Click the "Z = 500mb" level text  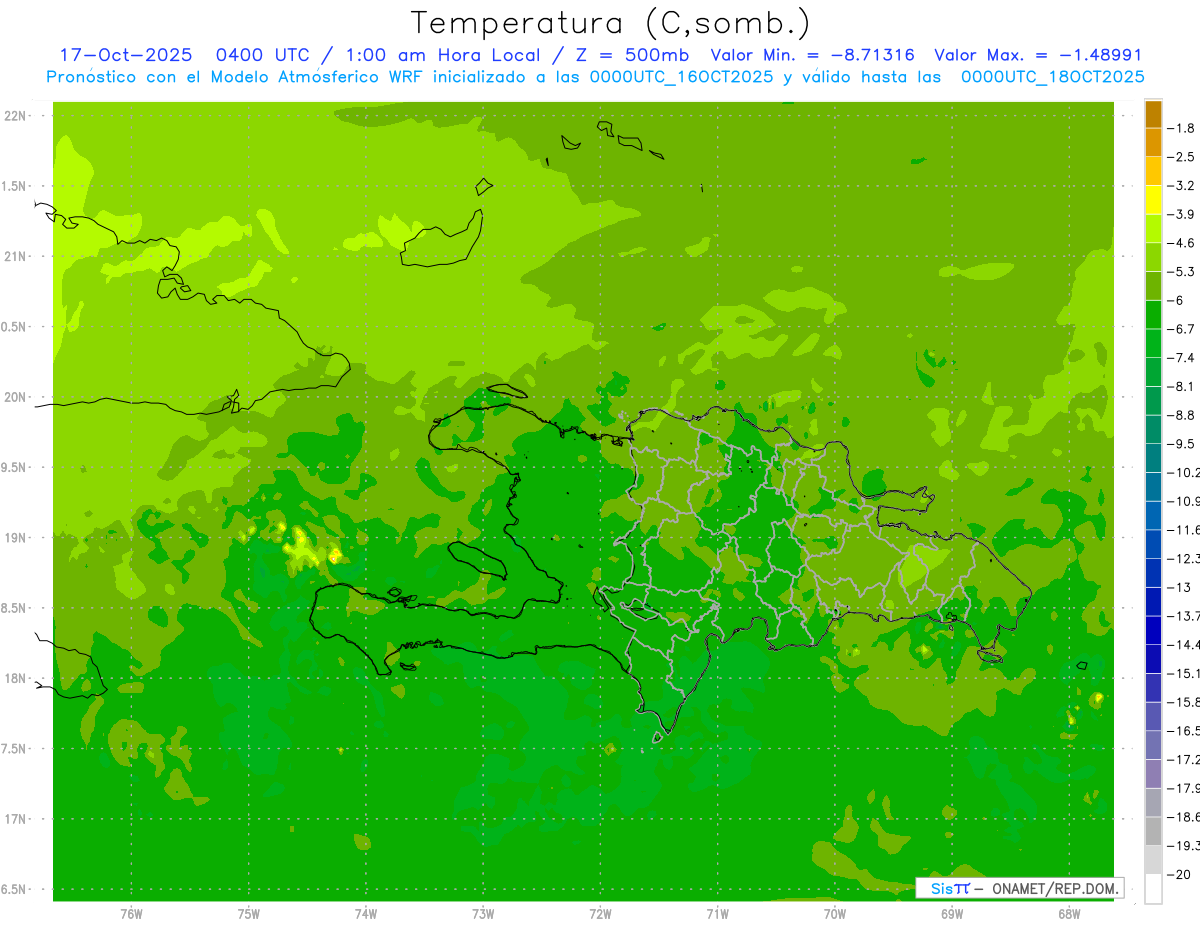(x=632, y=56)
